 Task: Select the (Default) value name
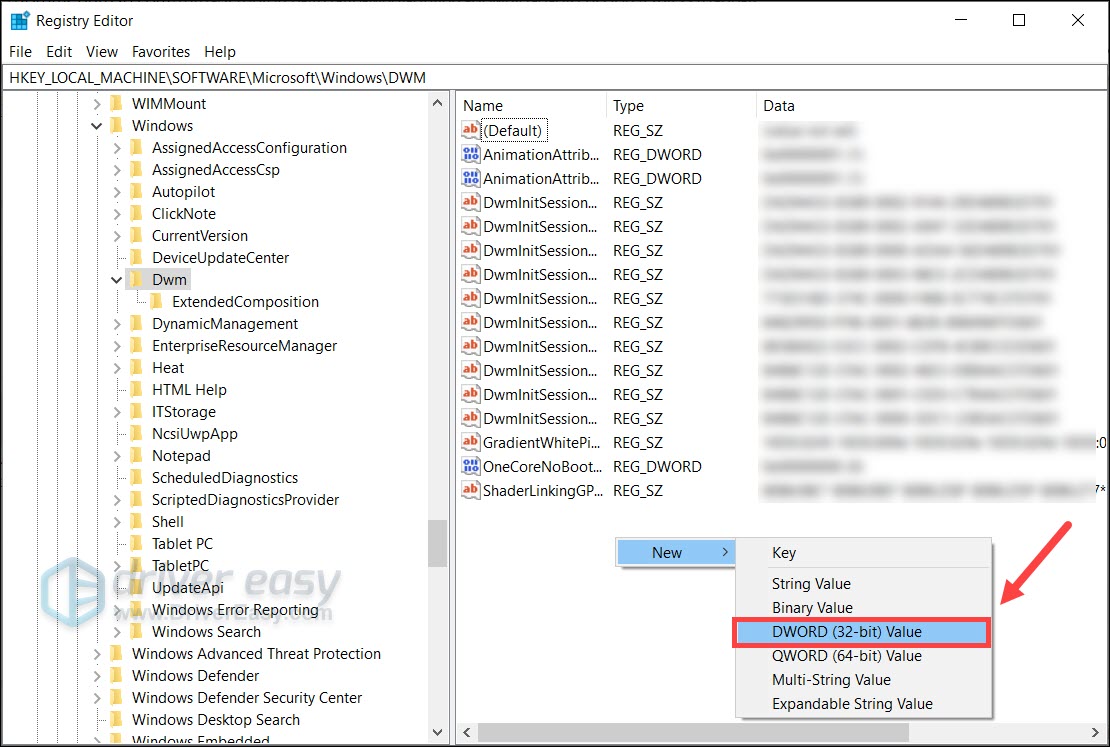click(513, 130)
